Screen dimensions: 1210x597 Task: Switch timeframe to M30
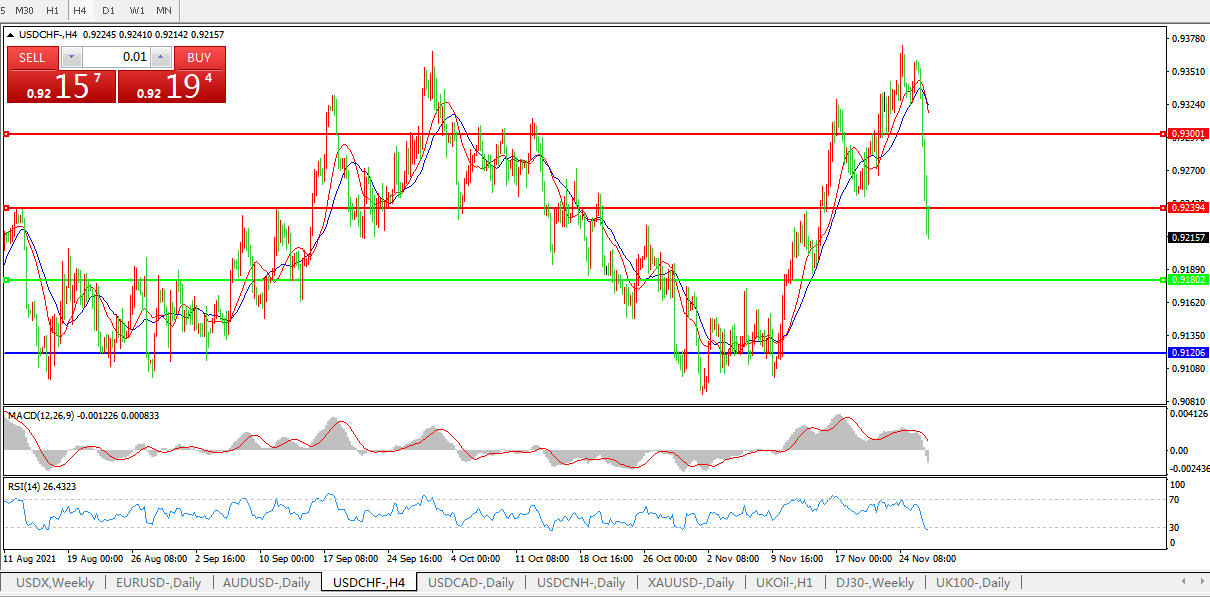[x=24, y=10]
